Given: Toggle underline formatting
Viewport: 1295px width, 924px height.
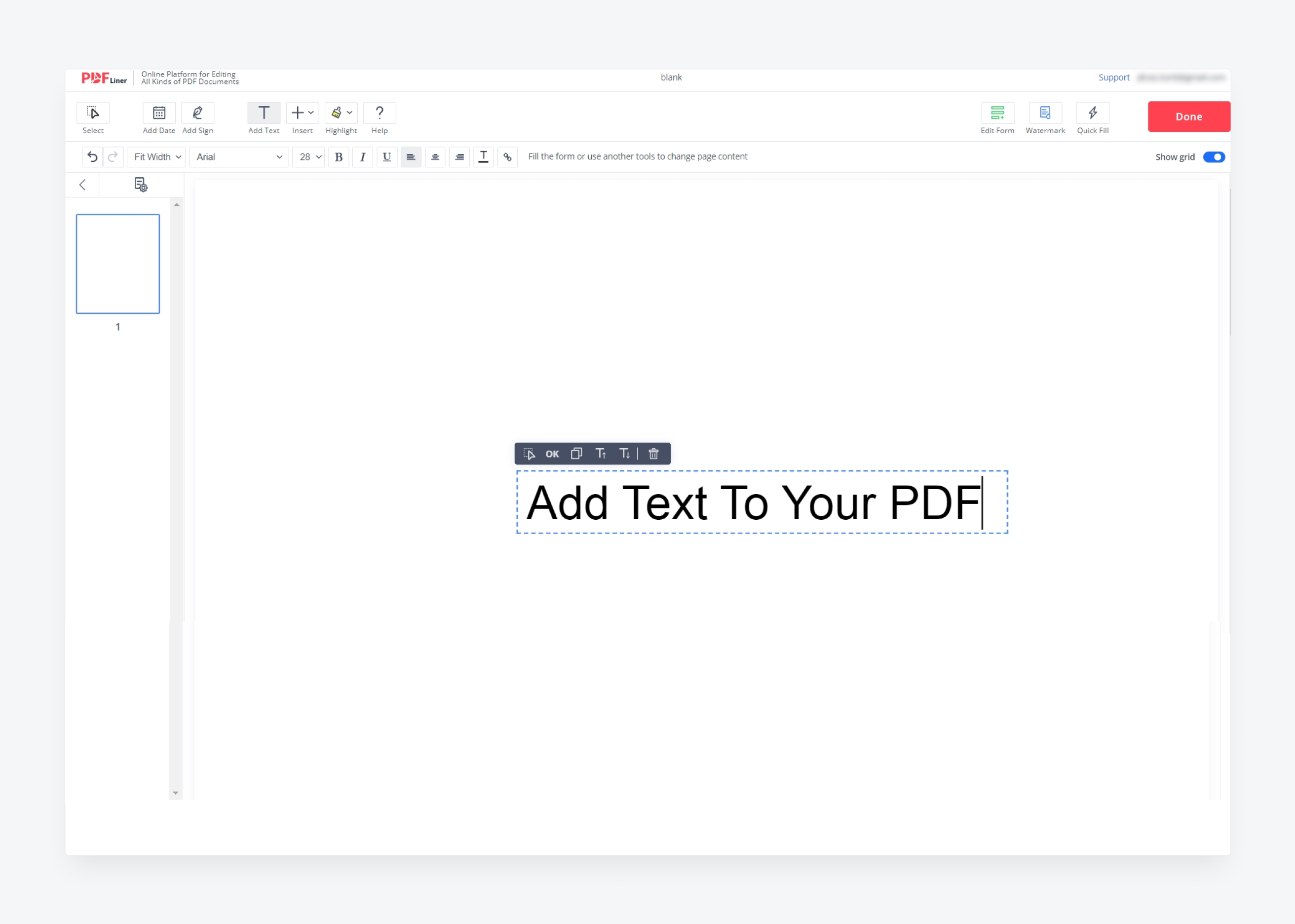Looking at the screenshot, I should 387,156.
